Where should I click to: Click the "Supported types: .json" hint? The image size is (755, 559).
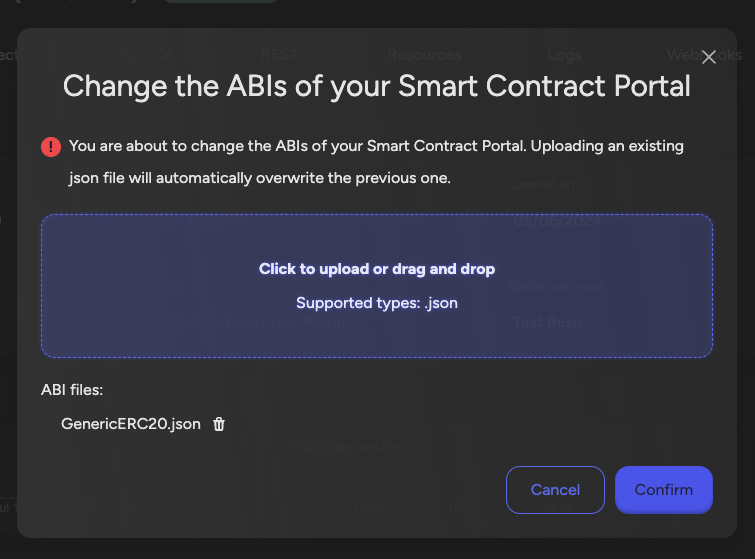[377, 302]
